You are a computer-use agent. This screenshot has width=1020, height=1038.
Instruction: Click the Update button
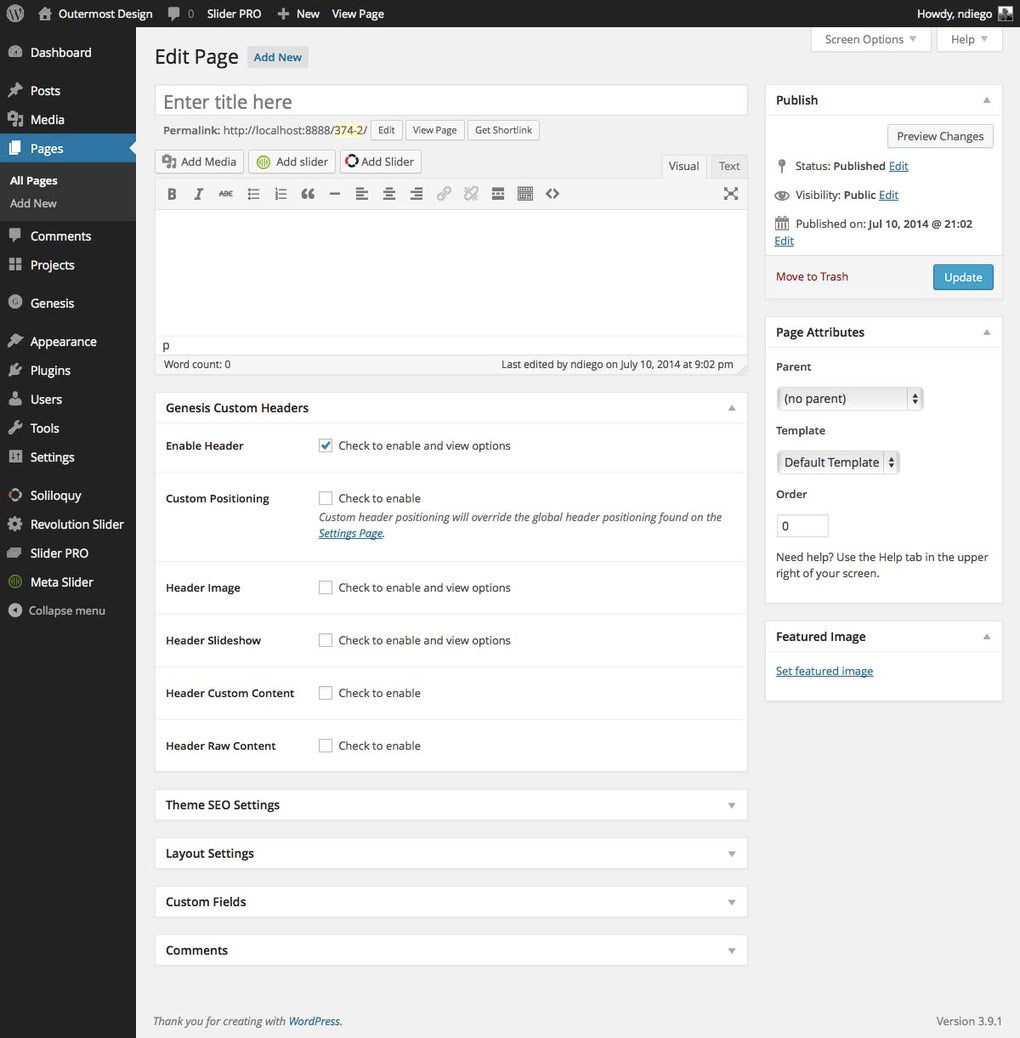point(962,277)
